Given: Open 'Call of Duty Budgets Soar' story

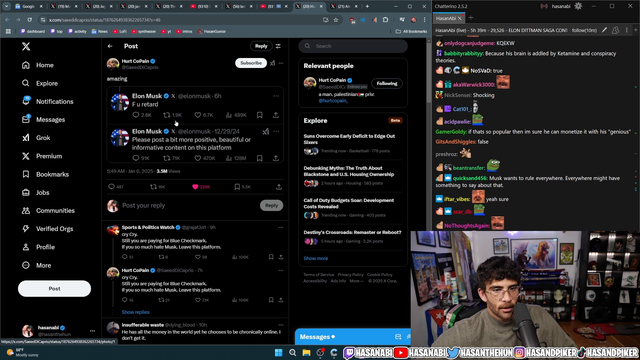Looking at the screenshot, I should coord(353,208).
